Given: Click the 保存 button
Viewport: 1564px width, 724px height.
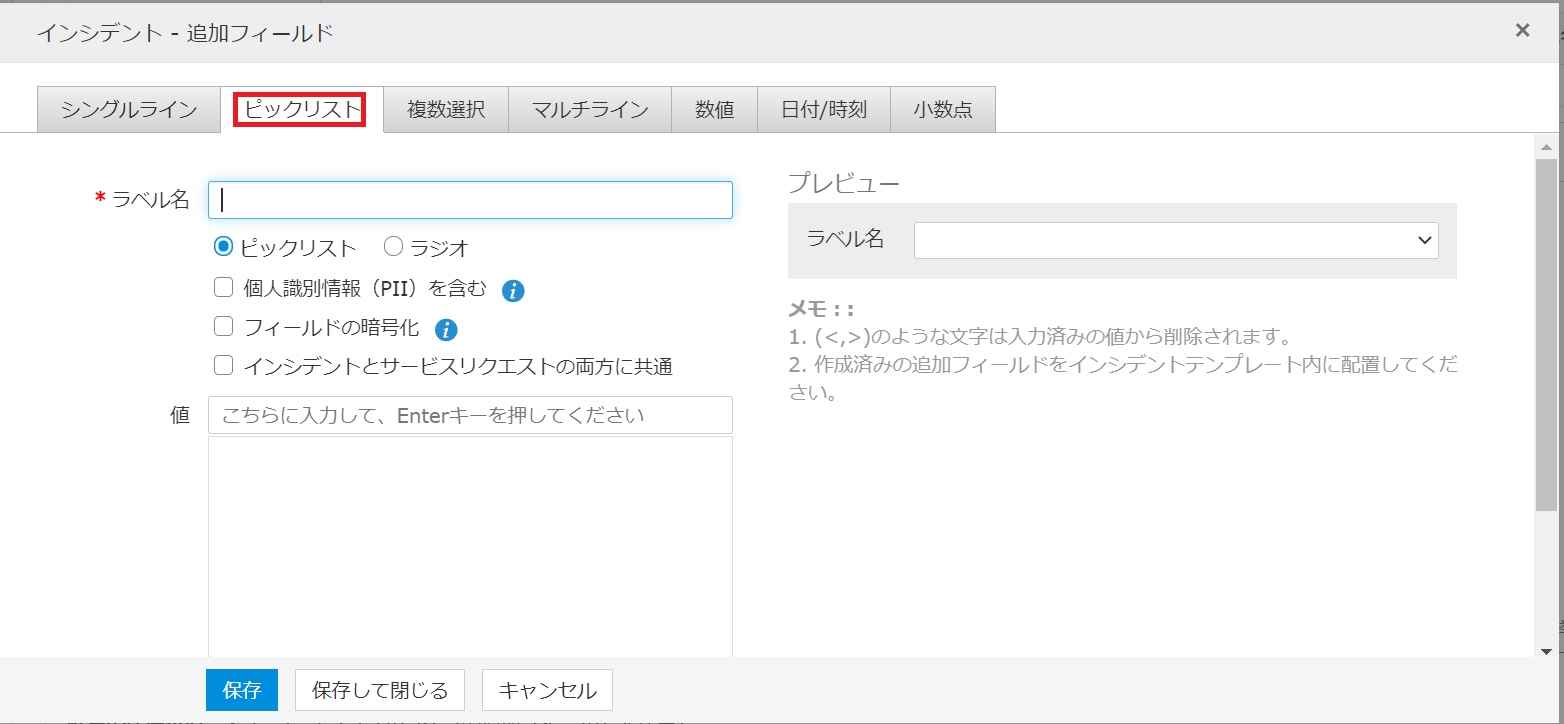Looking at the screenshot, I should (242, 690).
